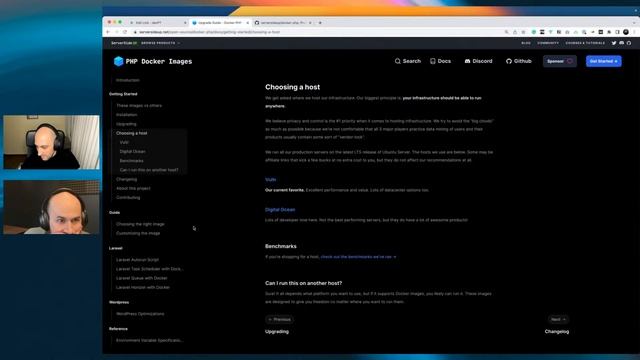640x360 pixels.
Task: Follow the Digital Ocean heading link in article
Action: coord(280,210)
